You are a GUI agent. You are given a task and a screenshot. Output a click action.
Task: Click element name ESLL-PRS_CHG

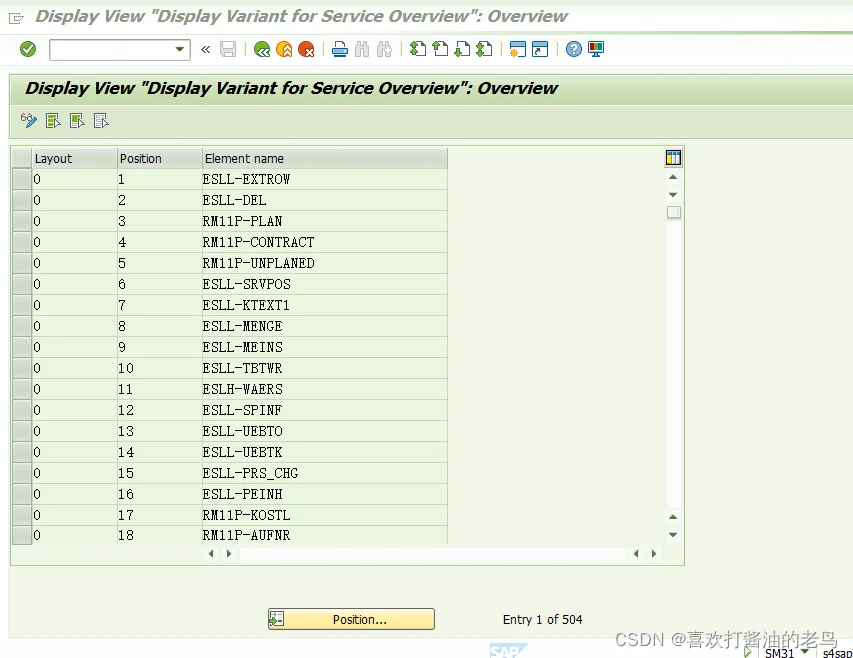point(250,473)
